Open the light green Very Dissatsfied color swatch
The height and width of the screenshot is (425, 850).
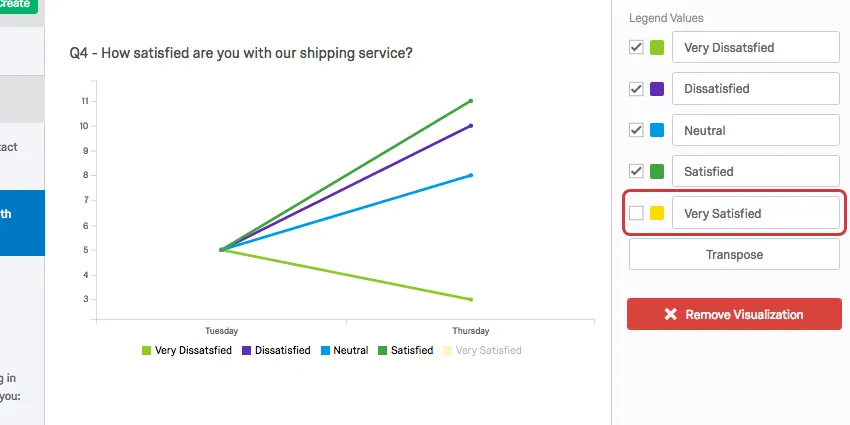657,47
